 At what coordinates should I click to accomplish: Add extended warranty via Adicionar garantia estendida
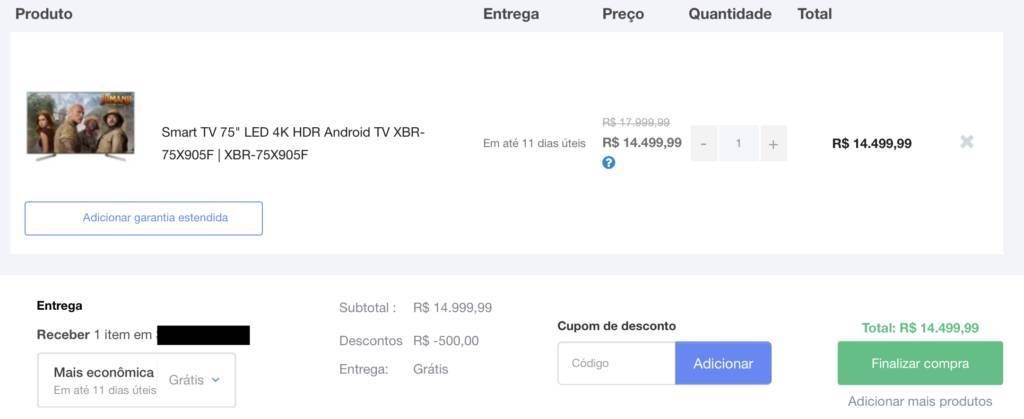point(144,218)
